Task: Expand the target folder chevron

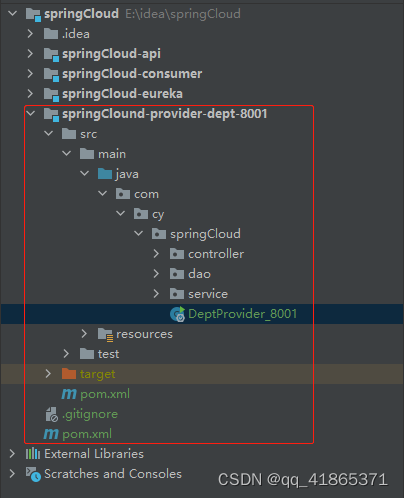Action: pyautogui.click(x=48, y=374)
